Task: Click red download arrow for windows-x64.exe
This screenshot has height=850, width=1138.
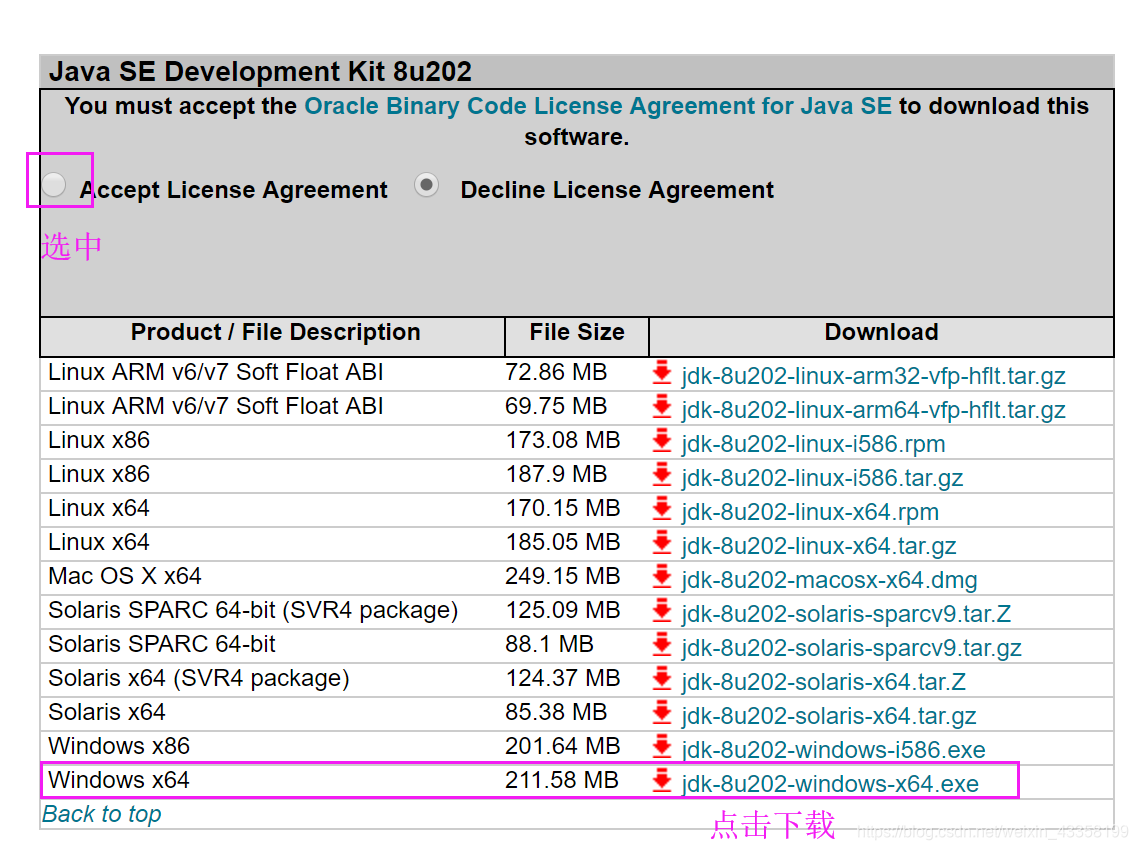Action: click(x=662, y=781)
